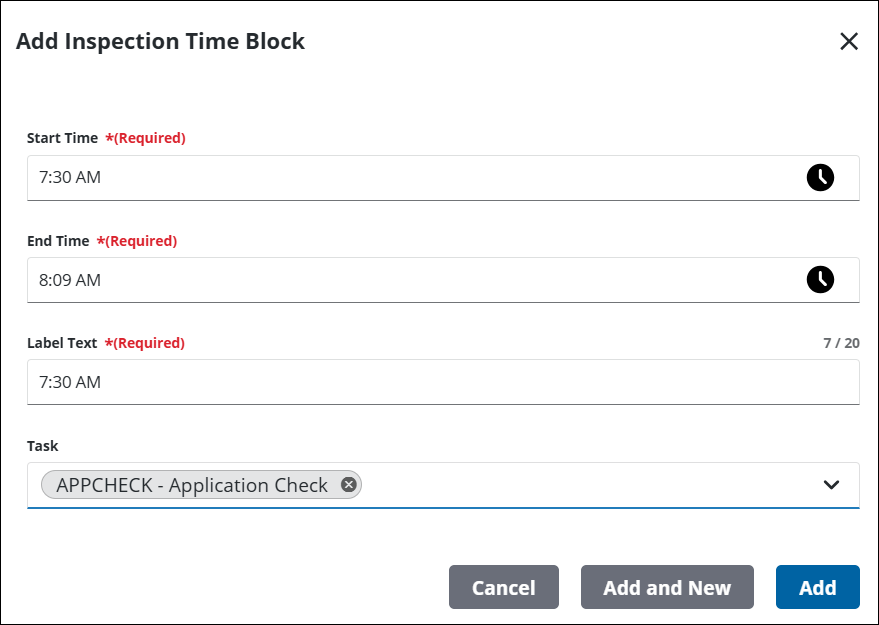Choose Add and New

tap(667, 588)
